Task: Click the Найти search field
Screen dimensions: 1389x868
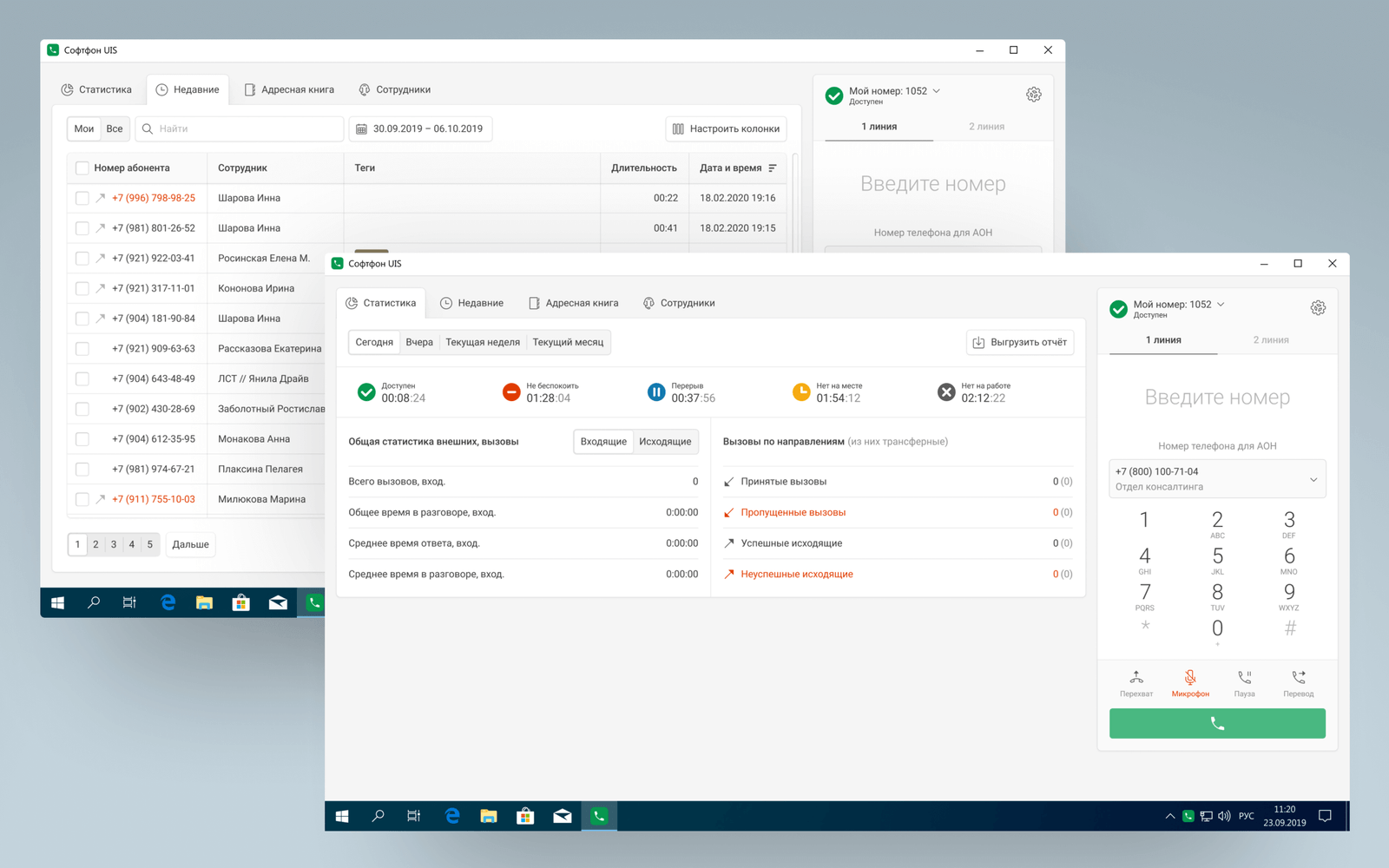Action: (x=240, y=128)
